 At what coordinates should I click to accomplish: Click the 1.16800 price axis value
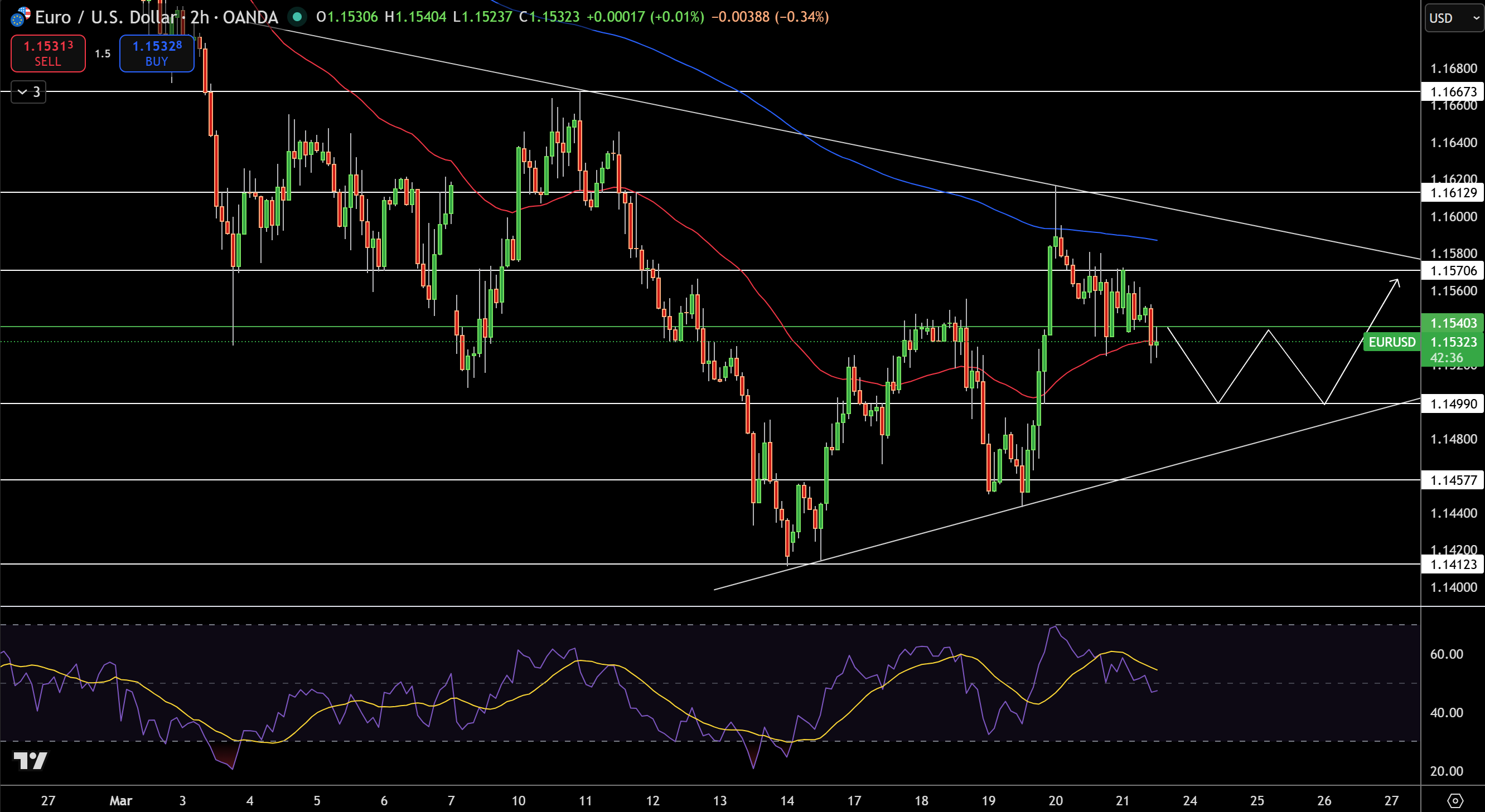click(1453, 69)
